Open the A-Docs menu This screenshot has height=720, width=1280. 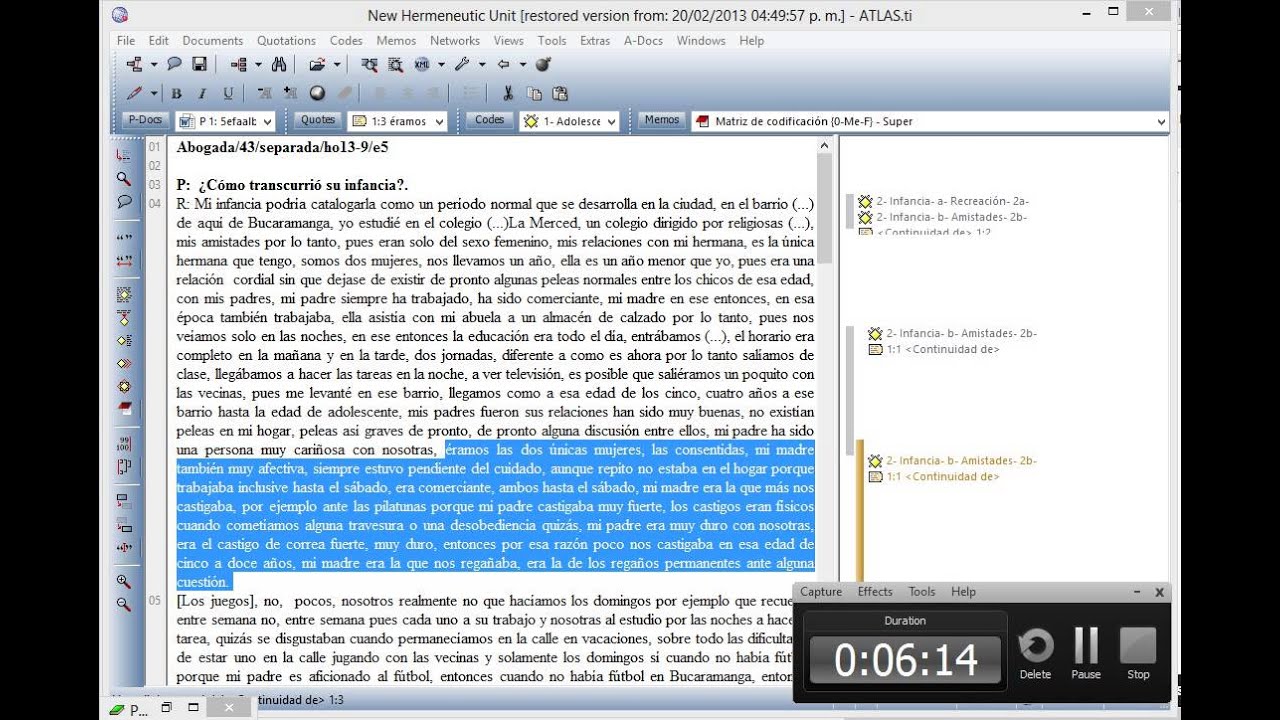[643, 41]
